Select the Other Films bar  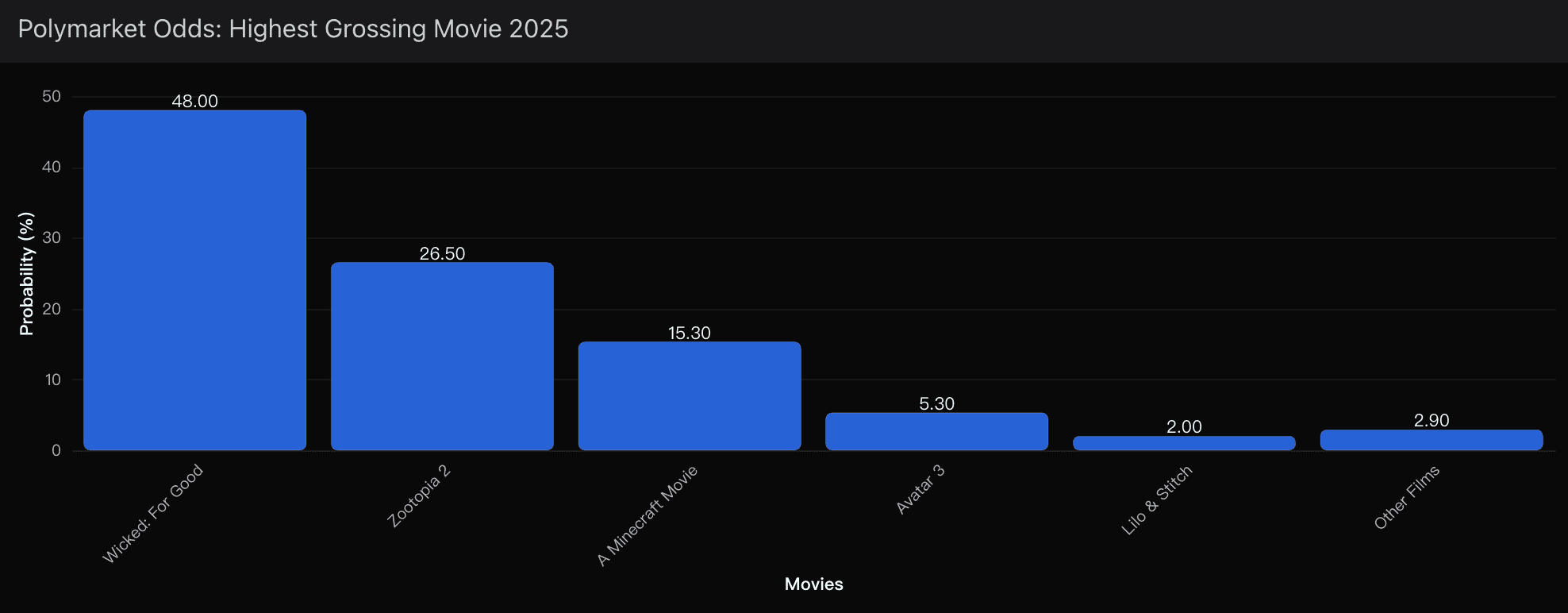(1432, 440)
